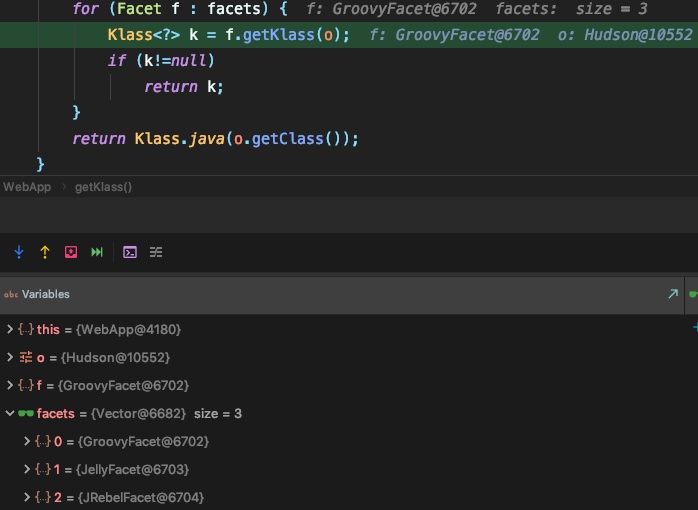Click the blue Step Into arrow icon

coord(19,252)
